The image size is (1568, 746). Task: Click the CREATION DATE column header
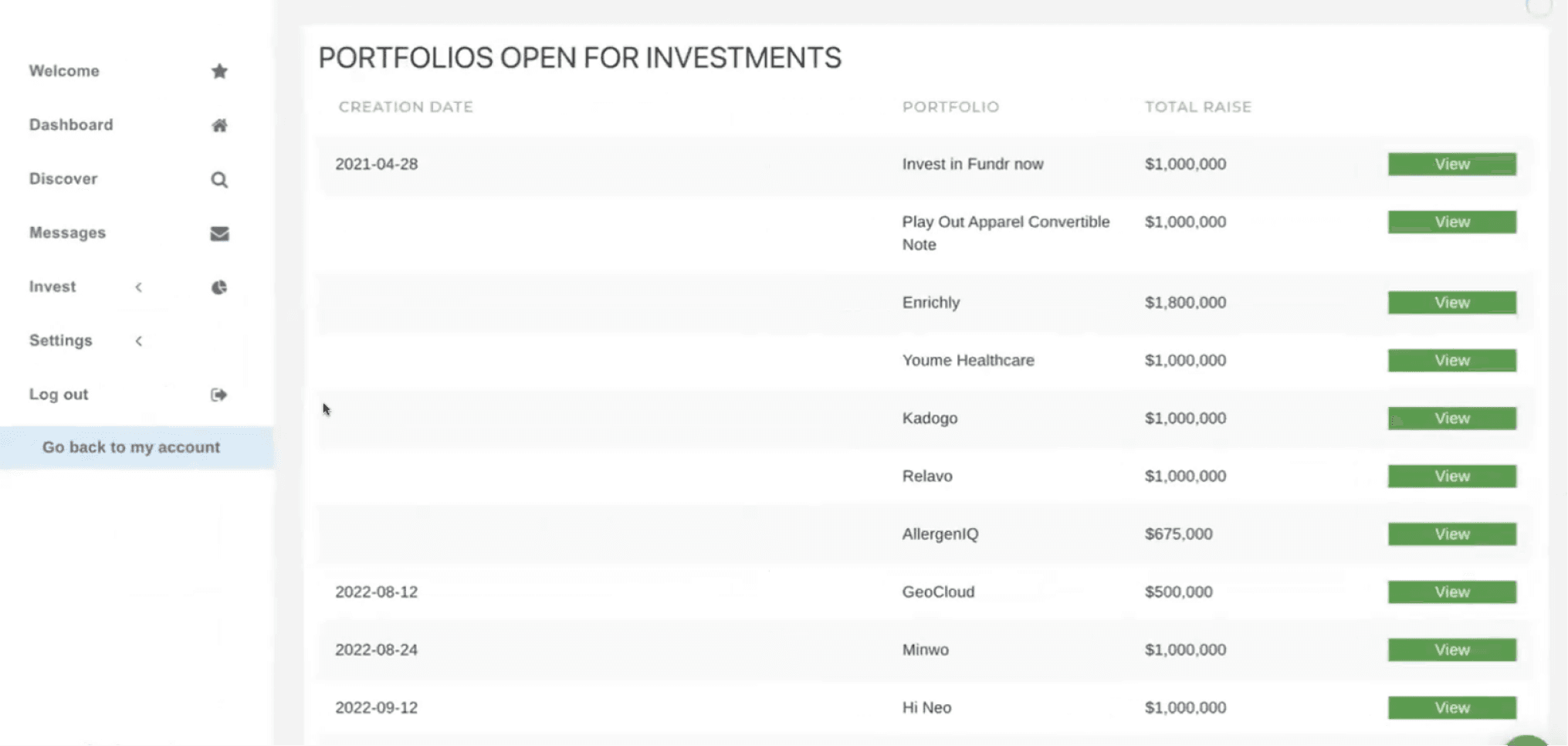coord(405,107)
